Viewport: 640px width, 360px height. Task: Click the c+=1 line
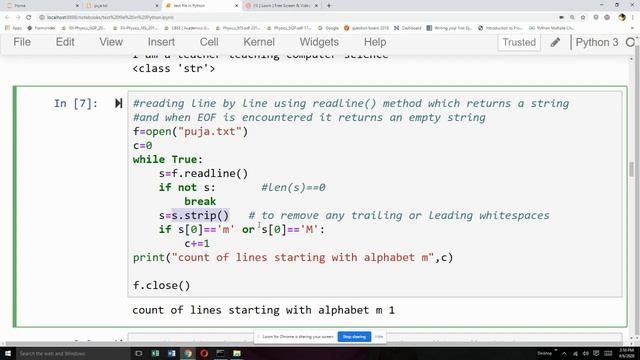tap(197, 244)
